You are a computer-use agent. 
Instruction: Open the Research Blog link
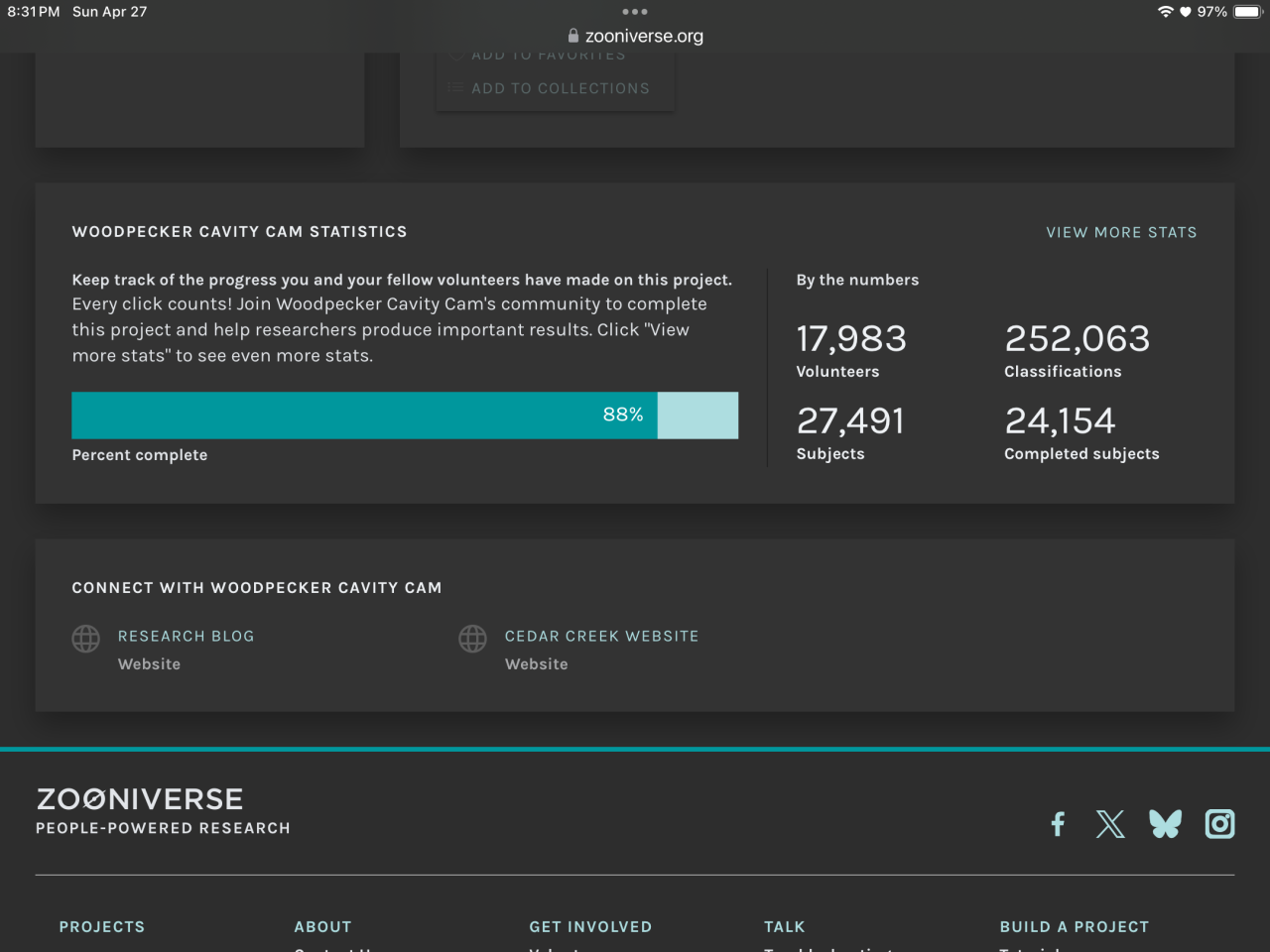(x=186, y=636)
